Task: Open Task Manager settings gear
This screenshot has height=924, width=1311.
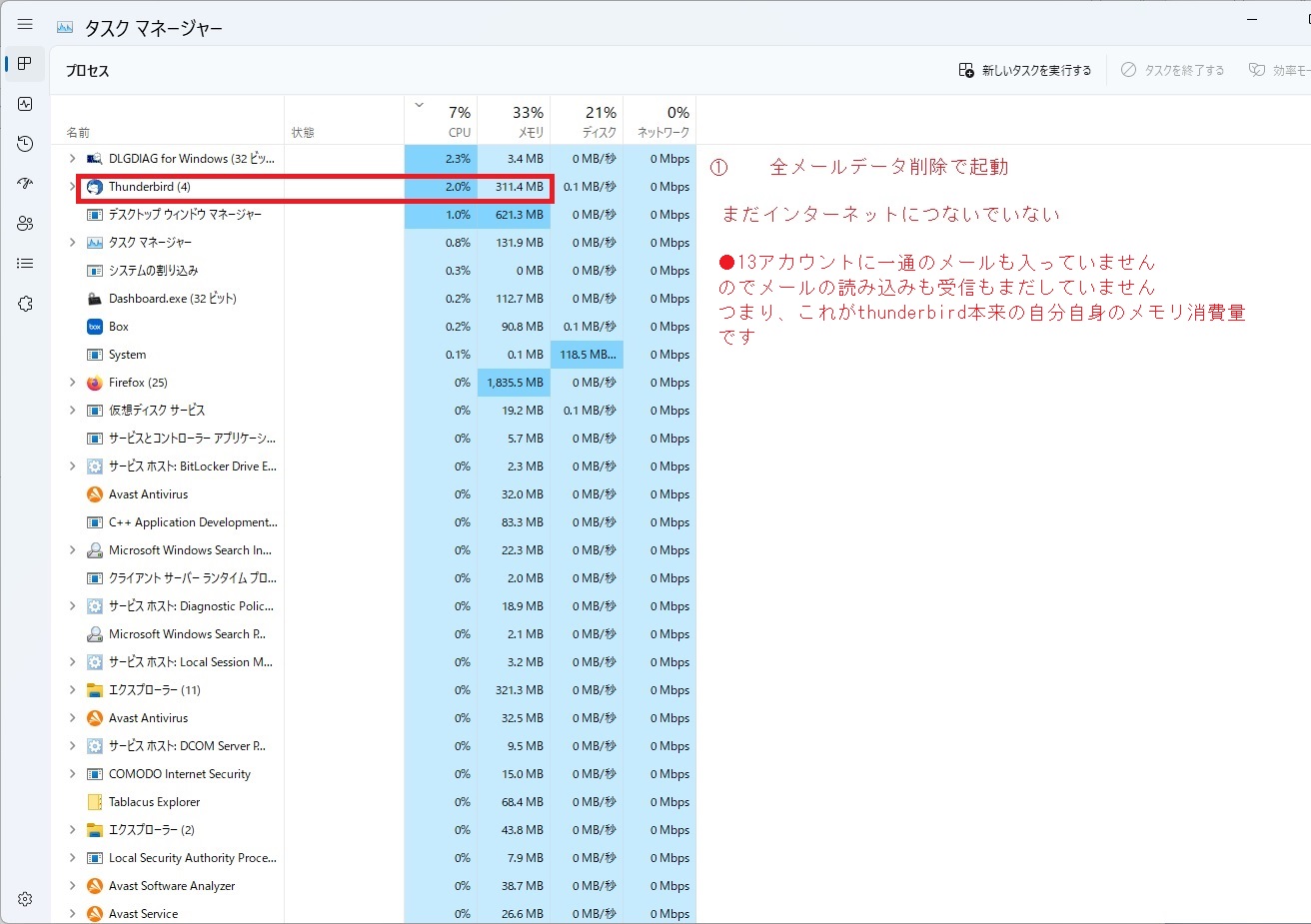Action: click(x=25, y=899)
